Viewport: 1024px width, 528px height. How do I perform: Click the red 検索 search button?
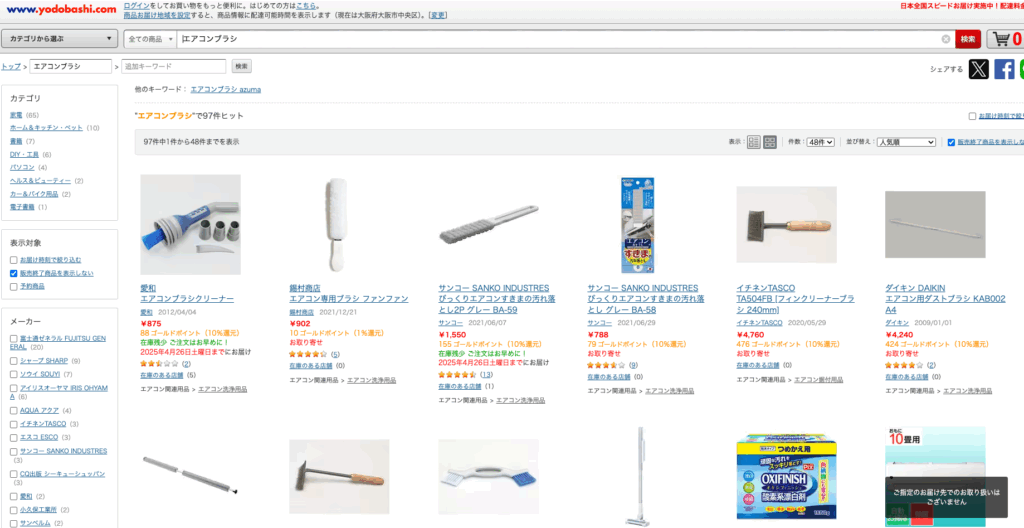(968, 39)
